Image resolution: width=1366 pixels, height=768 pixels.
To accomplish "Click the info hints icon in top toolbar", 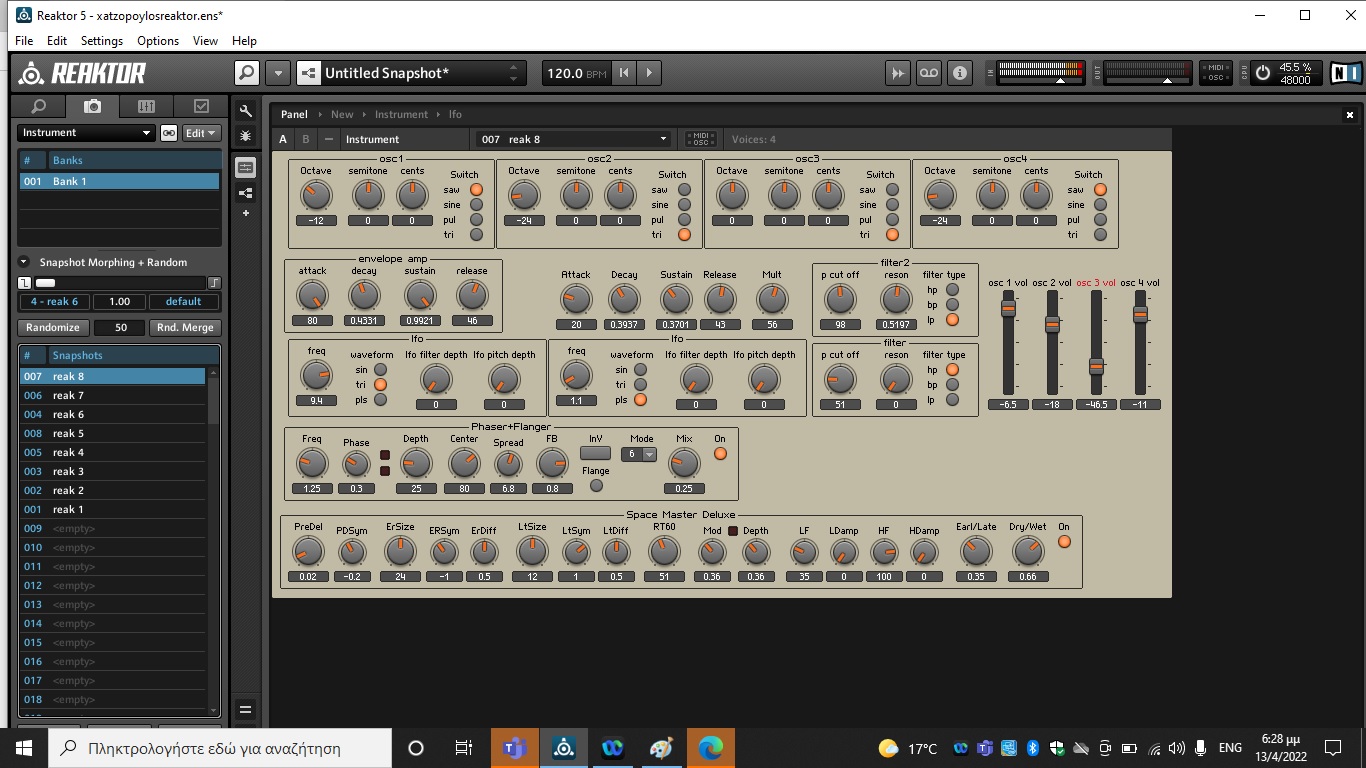I will coord(960,73).
